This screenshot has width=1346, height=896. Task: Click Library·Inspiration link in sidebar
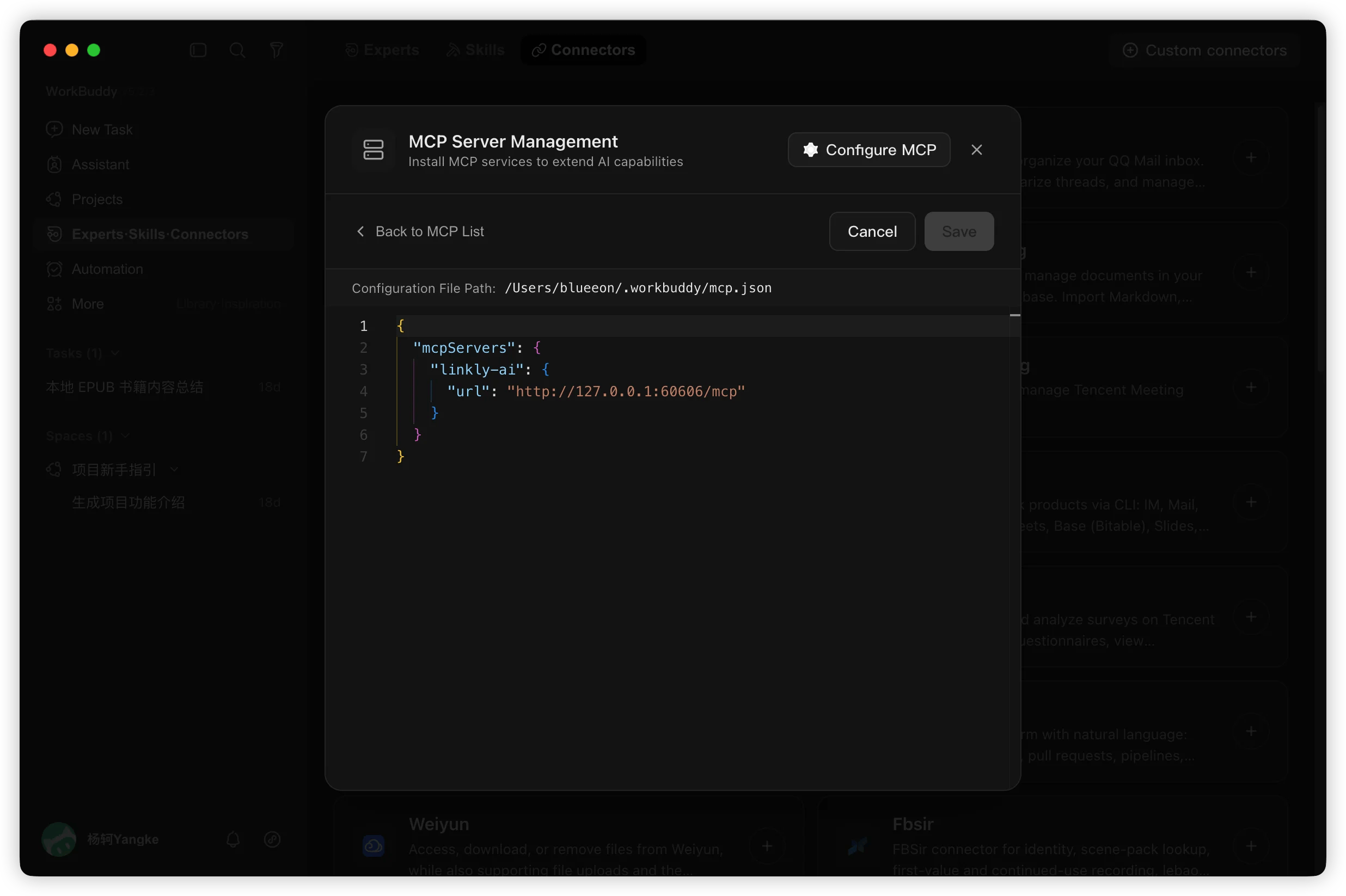tap(228, 304)
